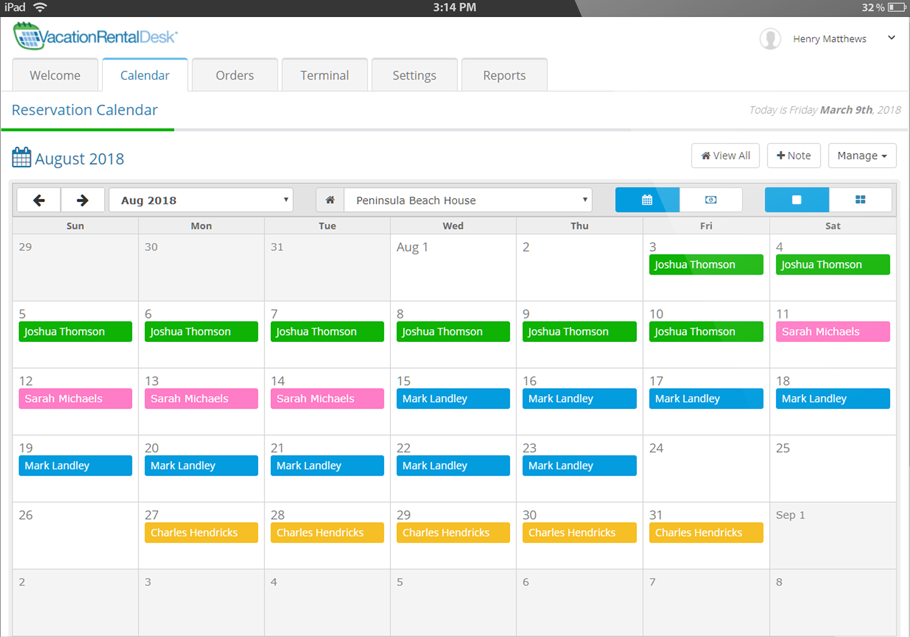Select single-property square view
The width and height of the screenshot is (910, 637).
[797, 200]
